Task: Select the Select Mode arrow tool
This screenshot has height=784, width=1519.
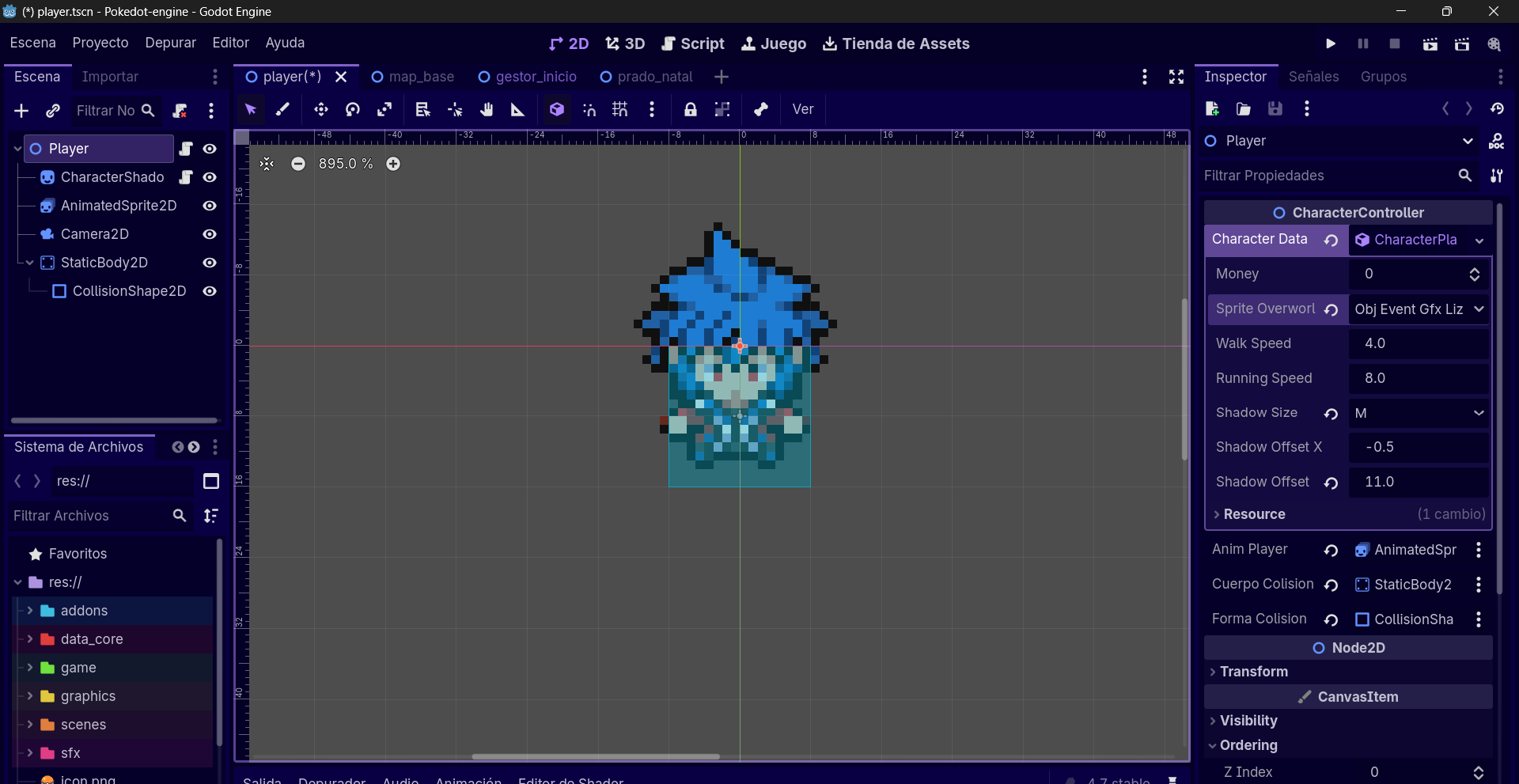Action: (251, 109)
